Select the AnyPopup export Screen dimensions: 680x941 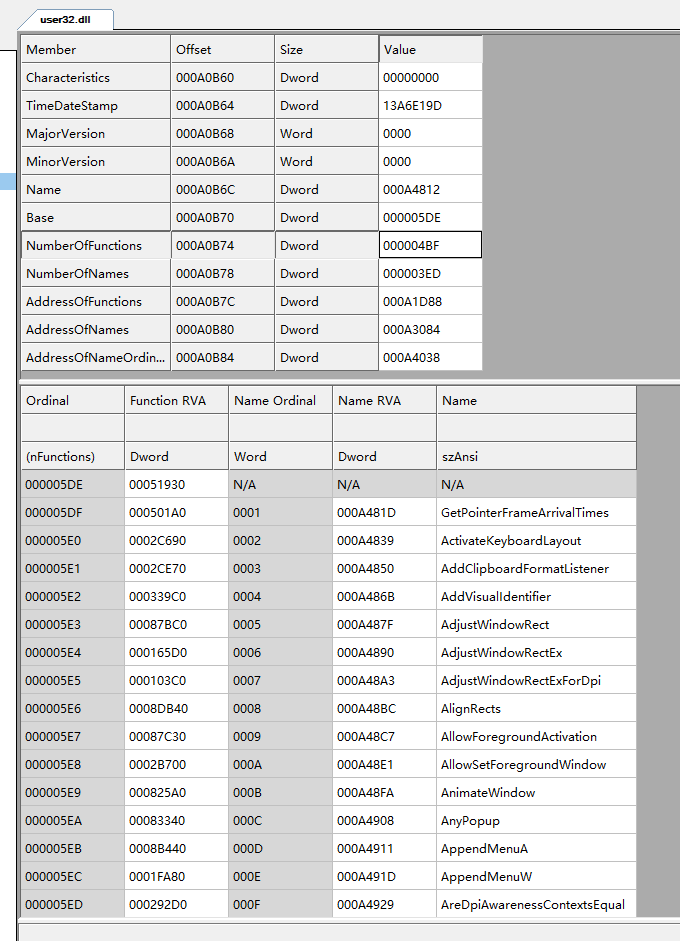point(537,820)
